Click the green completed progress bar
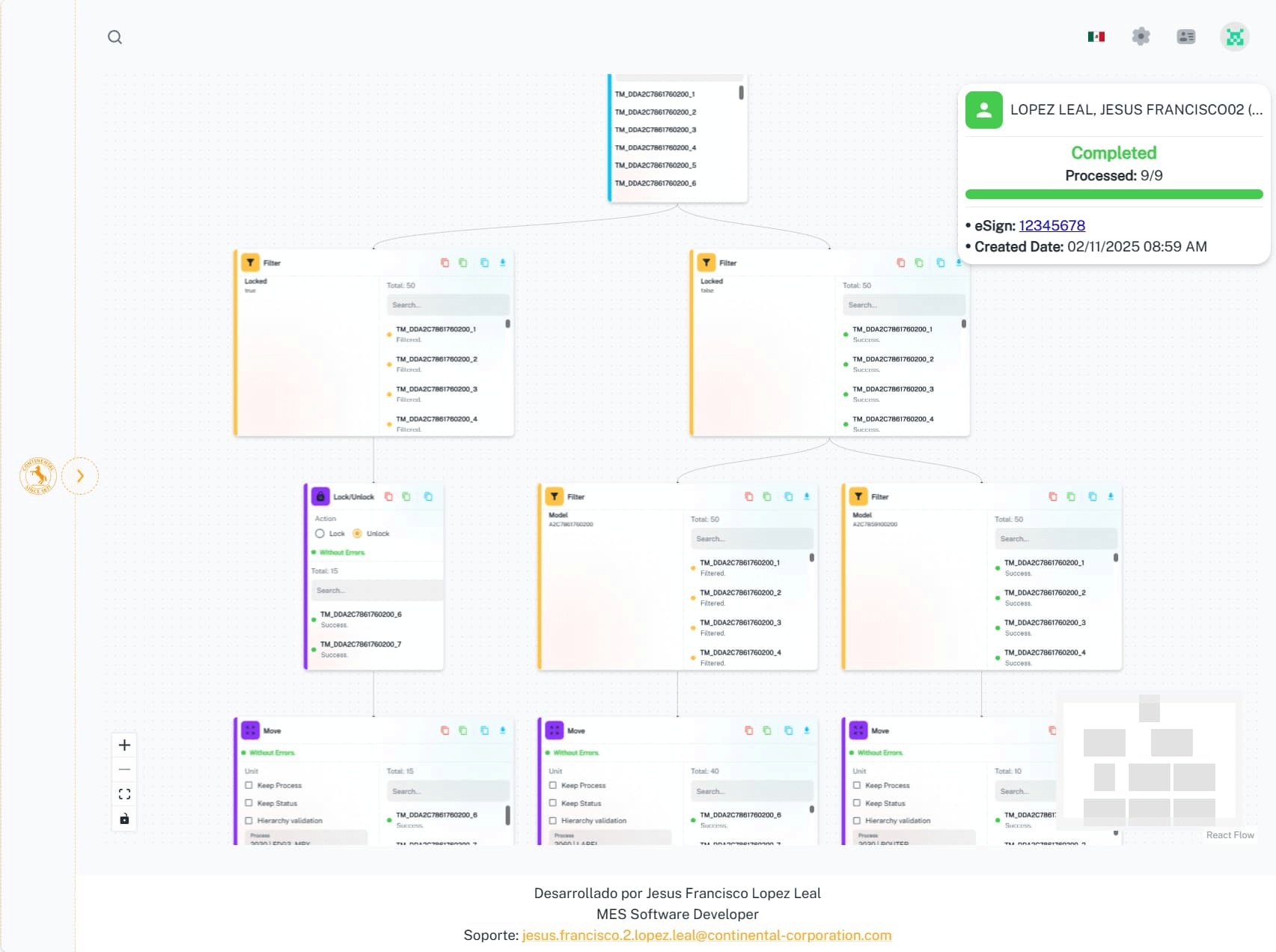 (x=1114, y=195)
